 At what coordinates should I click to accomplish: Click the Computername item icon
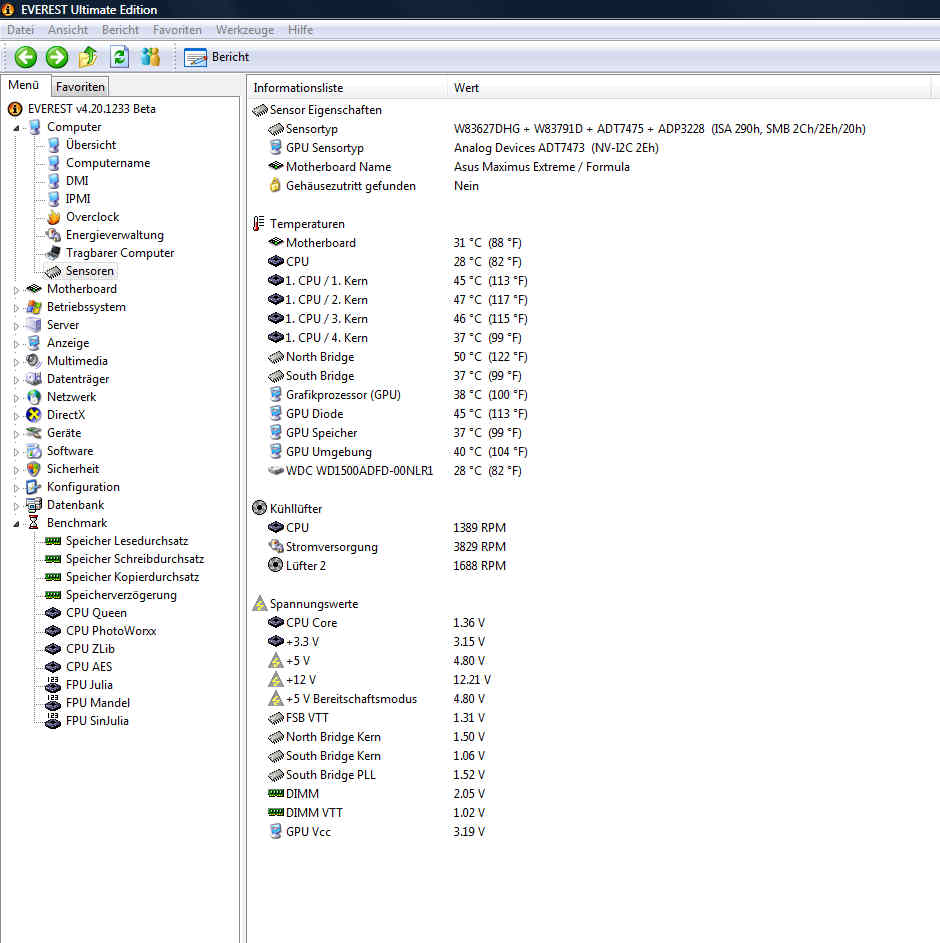tap(54, 163)
